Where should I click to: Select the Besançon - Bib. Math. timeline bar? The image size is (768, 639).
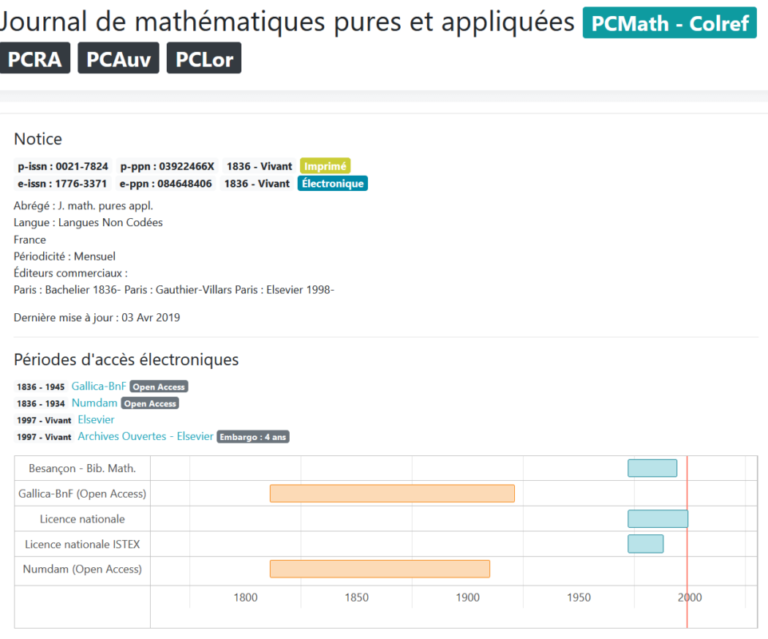point(652,468)
